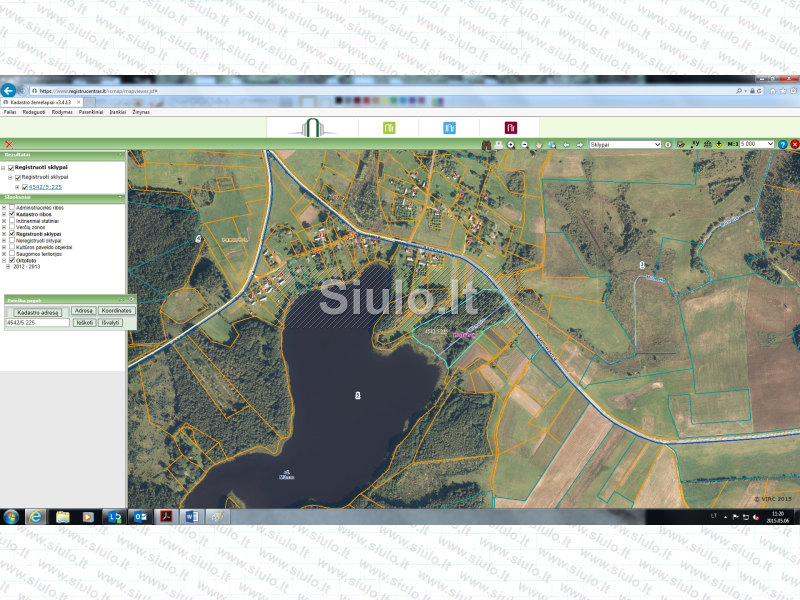Uncheck the 4542/5:225 result checkbox
Image resolution: width=800 pixels, height=600 pixels.
[x=24, y=187]
